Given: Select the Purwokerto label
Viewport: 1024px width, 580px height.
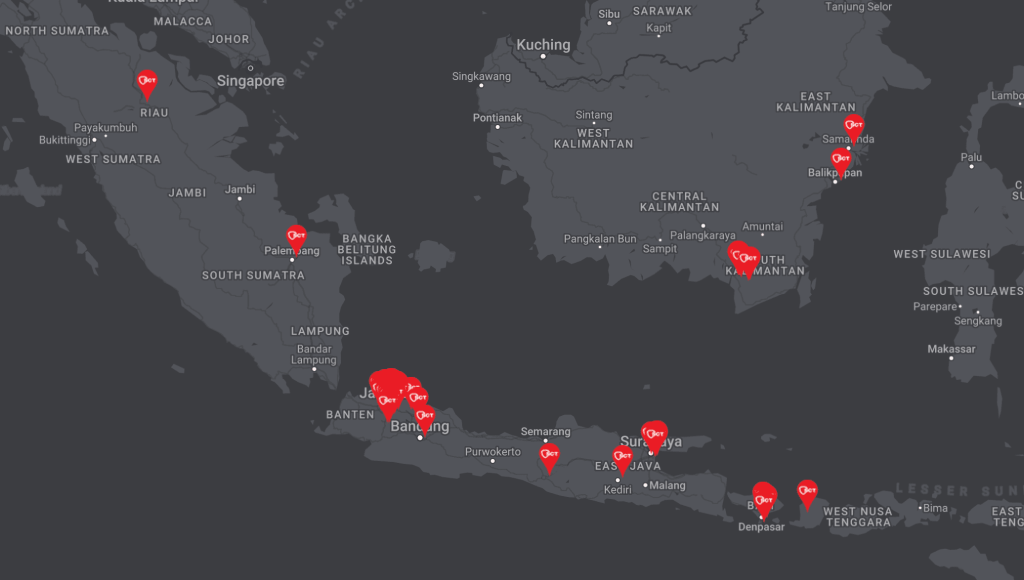Looking at the screenshot, I should [x=493, y=451].
